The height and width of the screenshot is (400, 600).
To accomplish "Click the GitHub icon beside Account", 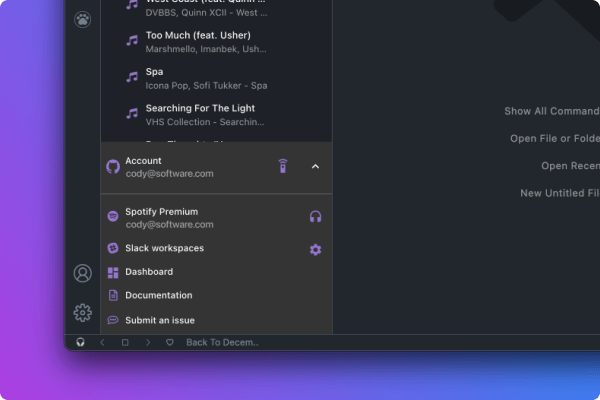I will (x=113, y=167).
